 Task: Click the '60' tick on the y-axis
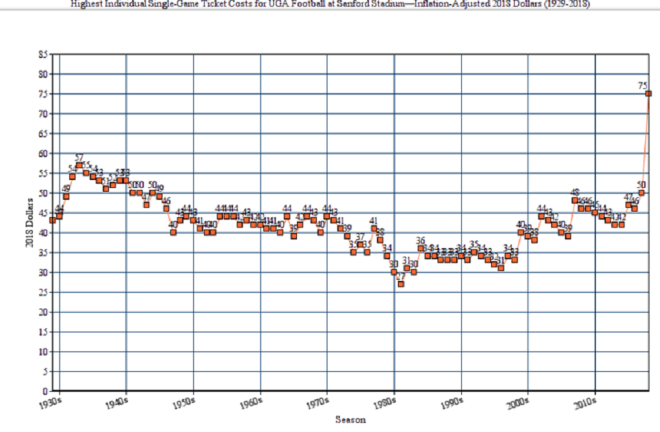pyautogui.click(x=43, y=153)
